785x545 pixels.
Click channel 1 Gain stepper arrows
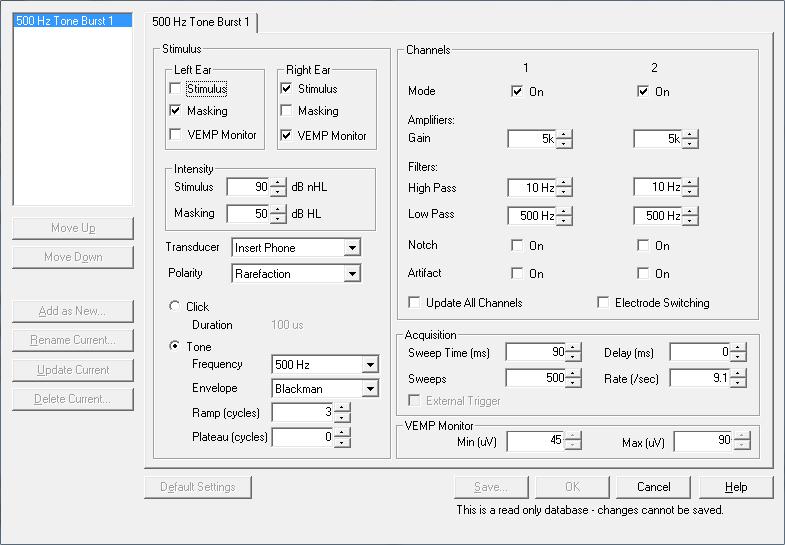[x=564, y=139]
